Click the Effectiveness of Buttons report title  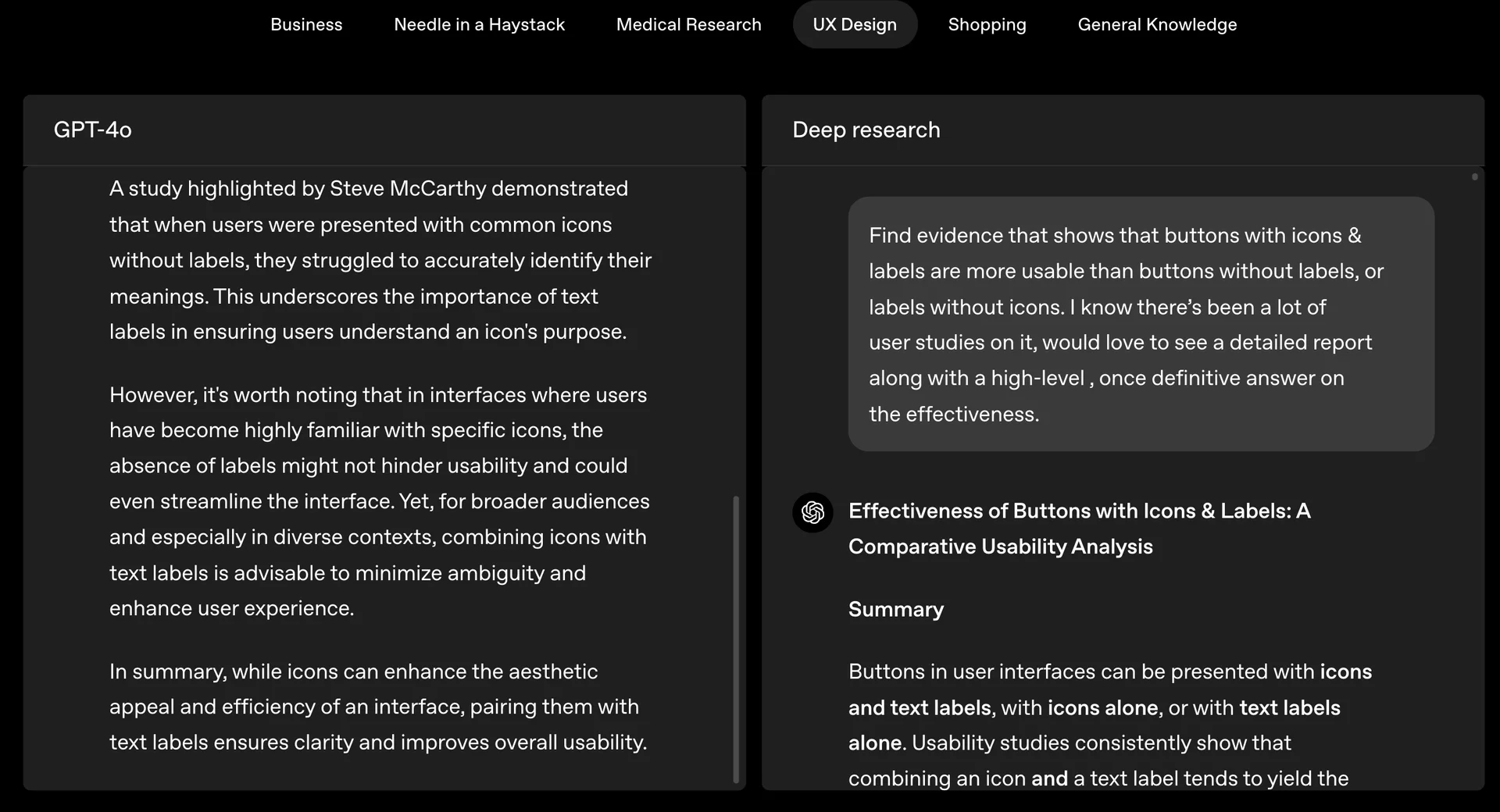[1079, 529]
